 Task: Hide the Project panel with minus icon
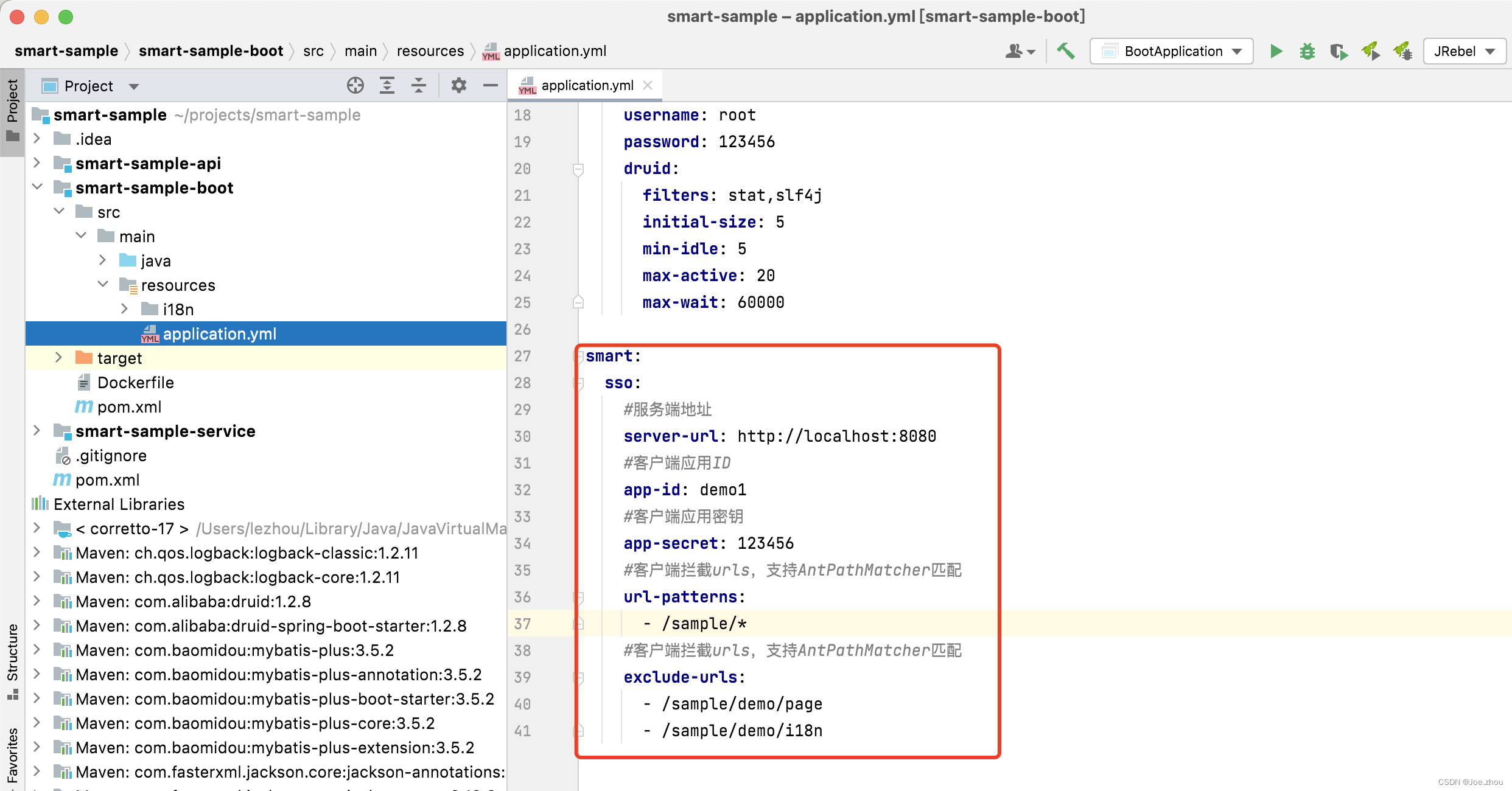[x=491, y=86]
